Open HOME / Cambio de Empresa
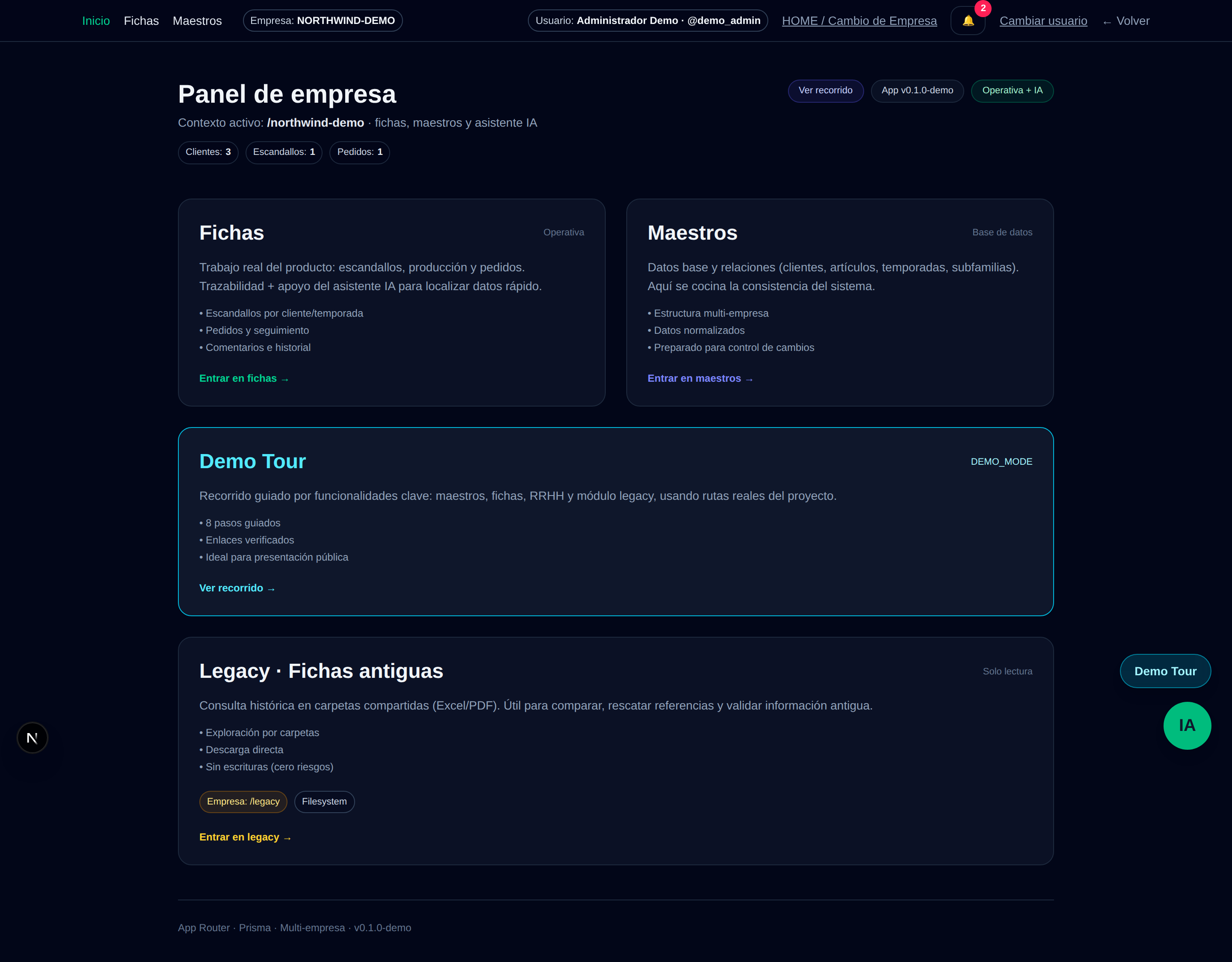The height and width of the screenshot is (962, 1232). point(859,20)
